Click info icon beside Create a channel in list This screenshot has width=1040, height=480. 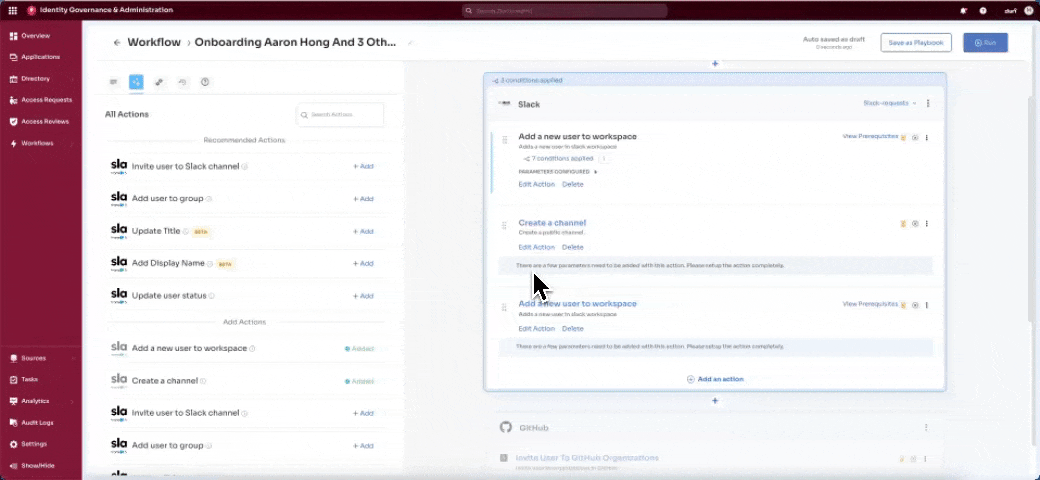coord(203,381)
